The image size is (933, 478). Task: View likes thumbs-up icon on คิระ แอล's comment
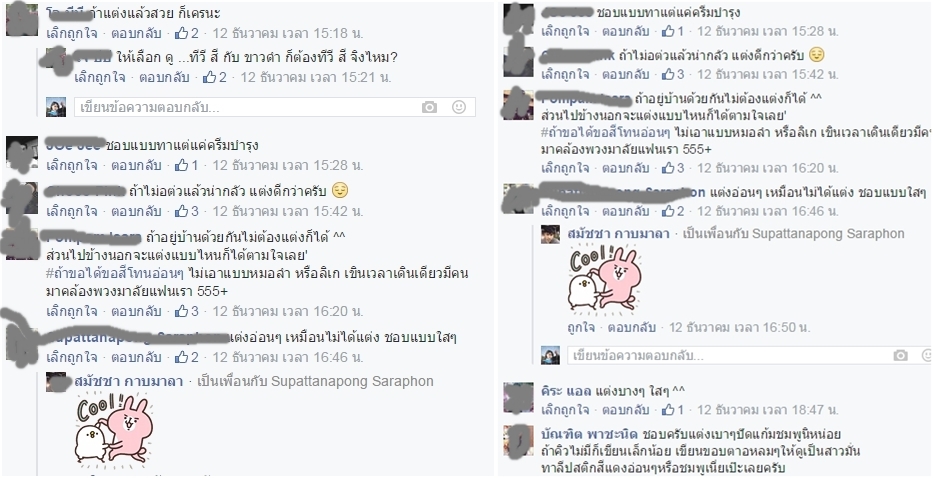tap(669, 410)
